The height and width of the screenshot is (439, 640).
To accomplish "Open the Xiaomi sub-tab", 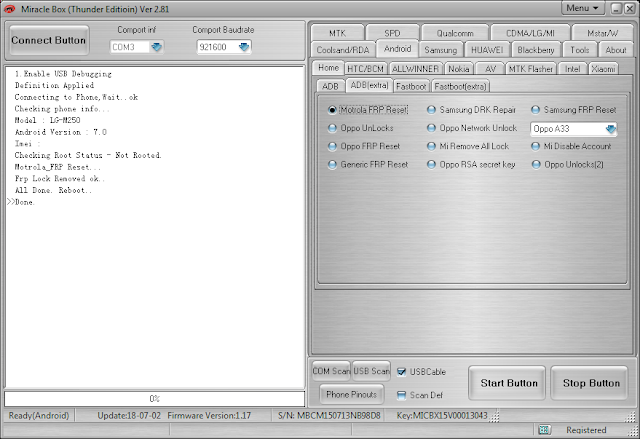I will (x=603, y=69).
